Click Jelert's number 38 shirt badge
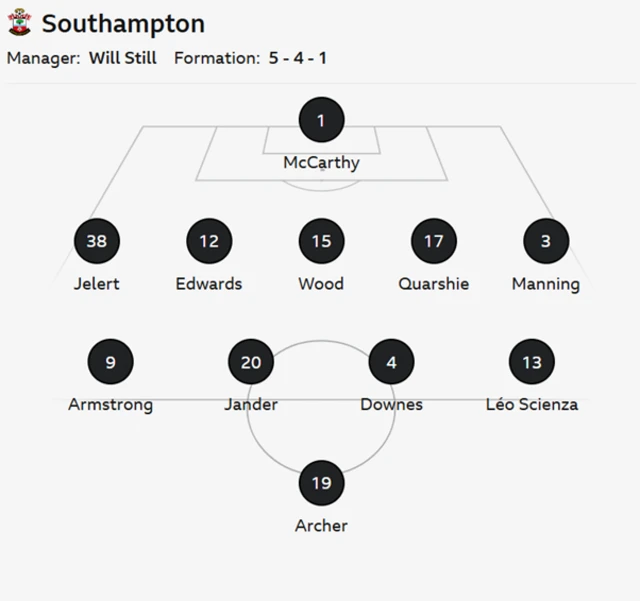640x601 pixels. 97,241
